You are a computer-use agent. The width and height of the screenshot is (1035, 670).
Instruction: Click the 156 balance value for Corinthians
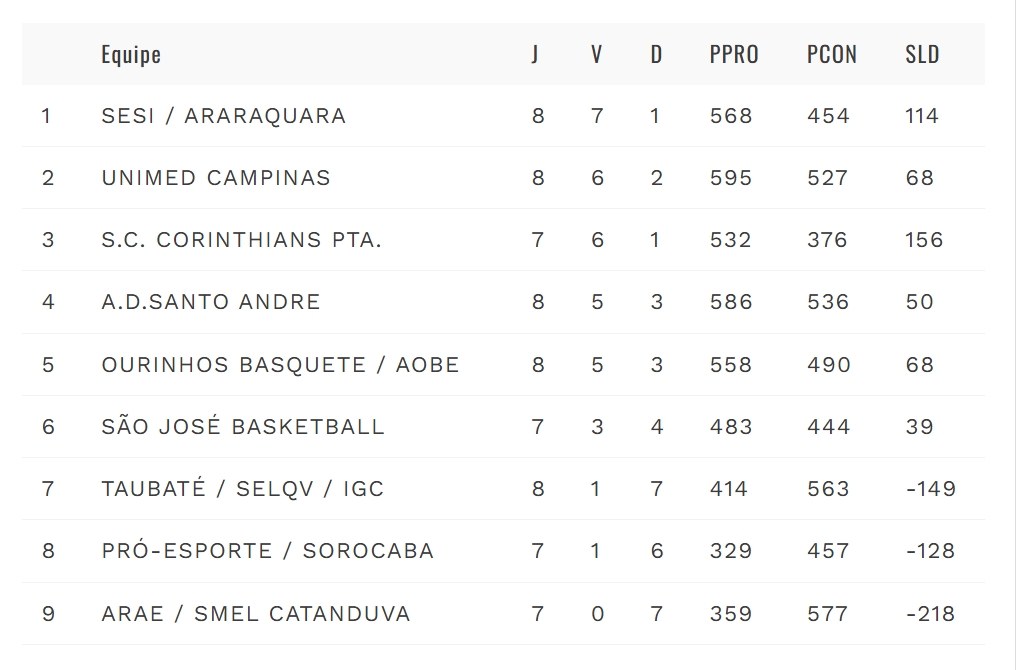(923, 240)
